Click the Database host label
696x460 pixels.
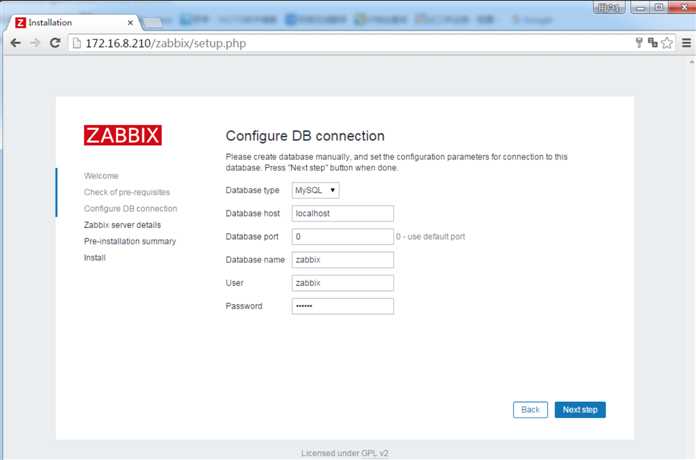tap(253, 214)
